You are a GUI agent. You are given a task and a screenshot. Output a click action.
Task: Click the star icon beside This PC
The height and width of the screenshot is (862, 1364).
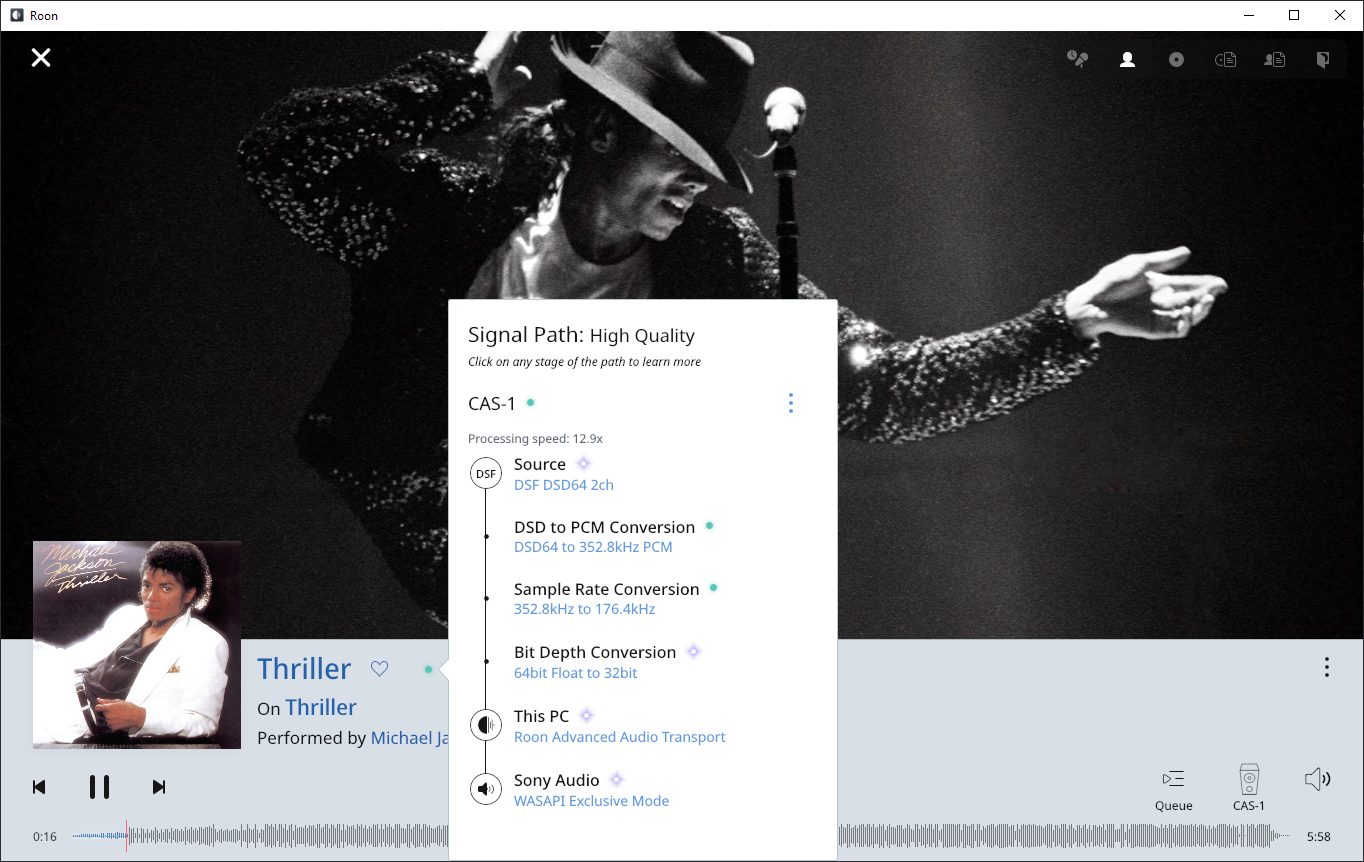587,716
